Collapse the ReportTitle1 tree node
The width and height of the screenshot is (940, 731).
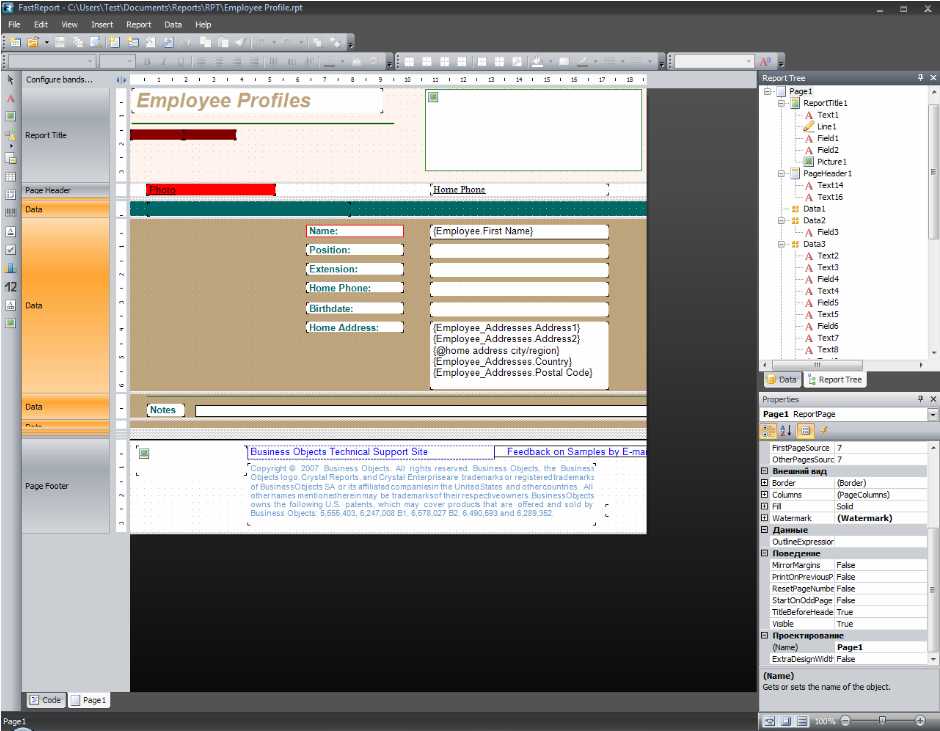781,103
